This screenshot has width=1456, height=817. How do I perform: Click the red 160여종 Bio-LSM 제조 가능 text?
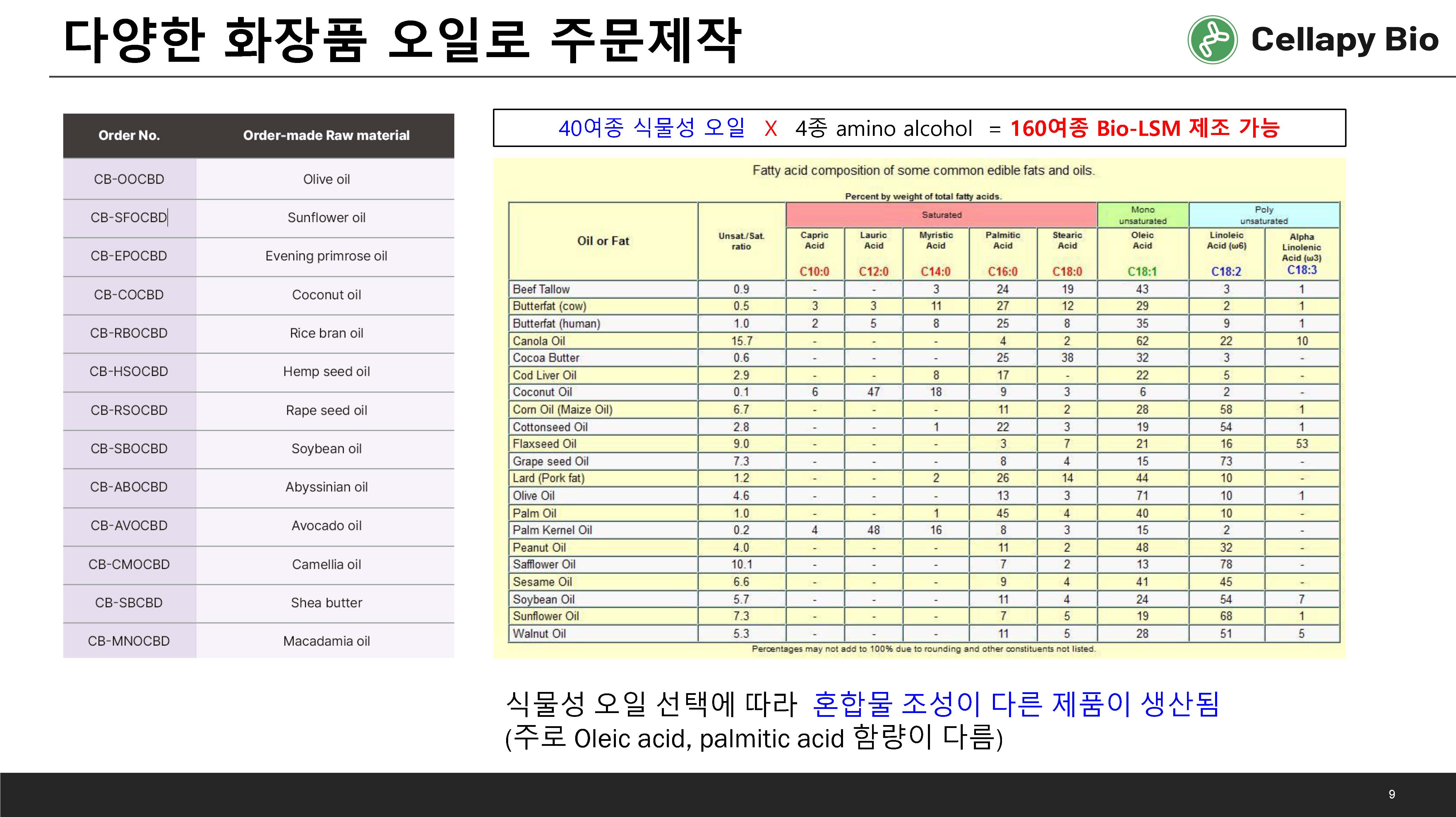pyautogui.click(x=1145, y=128)
